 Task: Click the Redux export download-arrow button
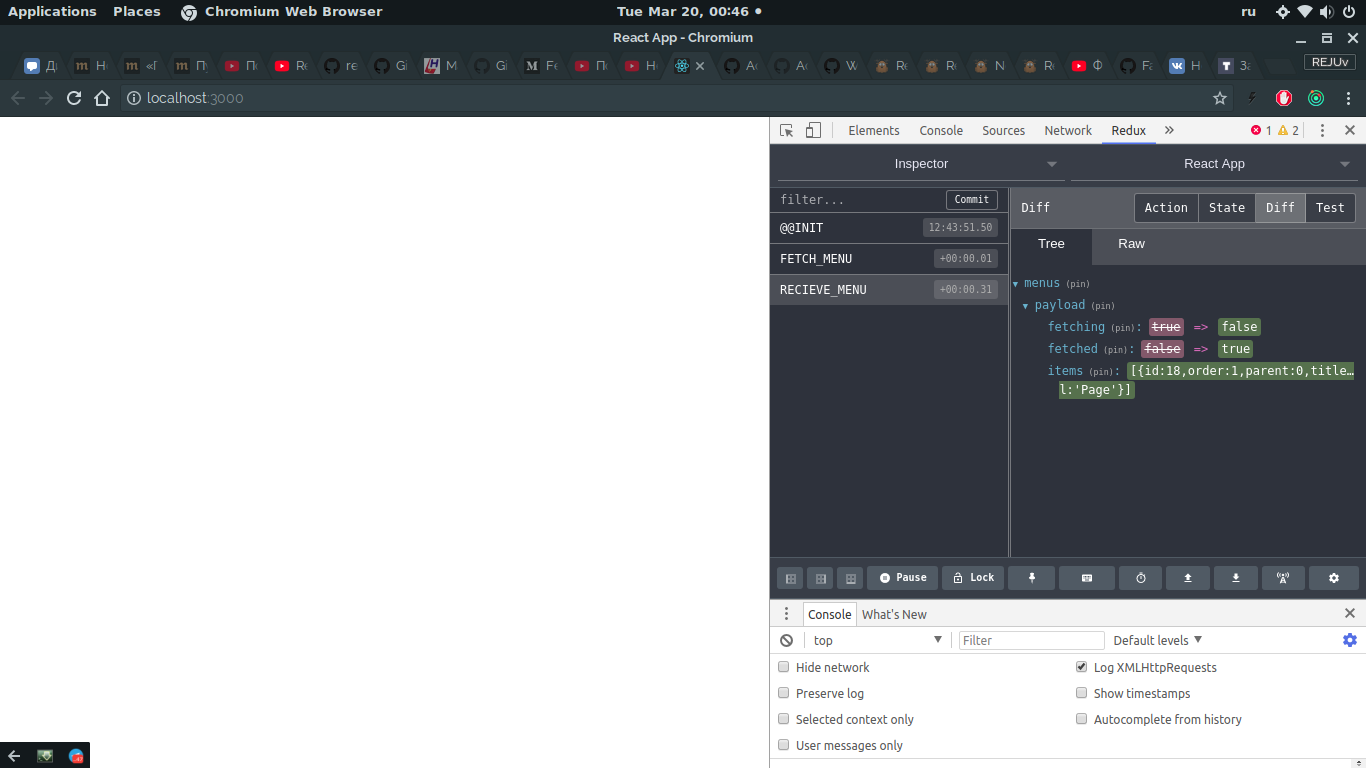(1236, 578)
